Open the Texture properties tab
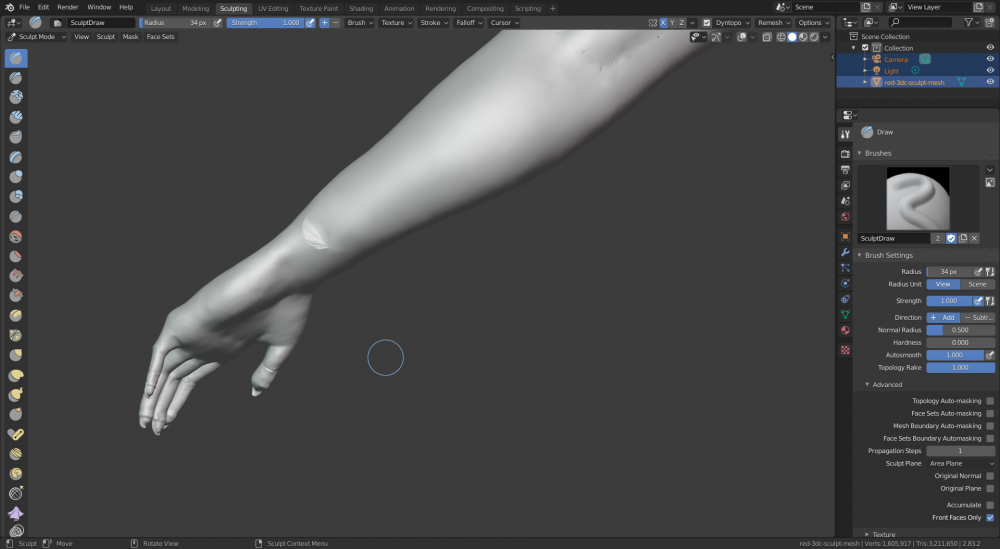This screenshot has height=549, width=1000. (x=845, y=350)
